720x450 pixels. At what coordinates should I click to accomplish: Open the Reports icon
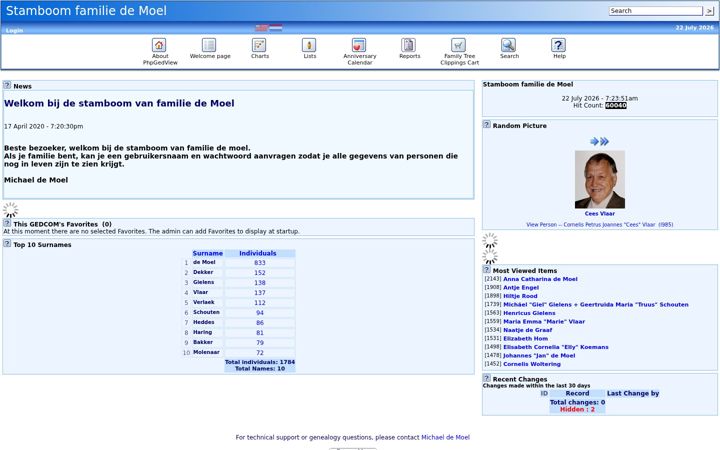(x=409, y=45)
